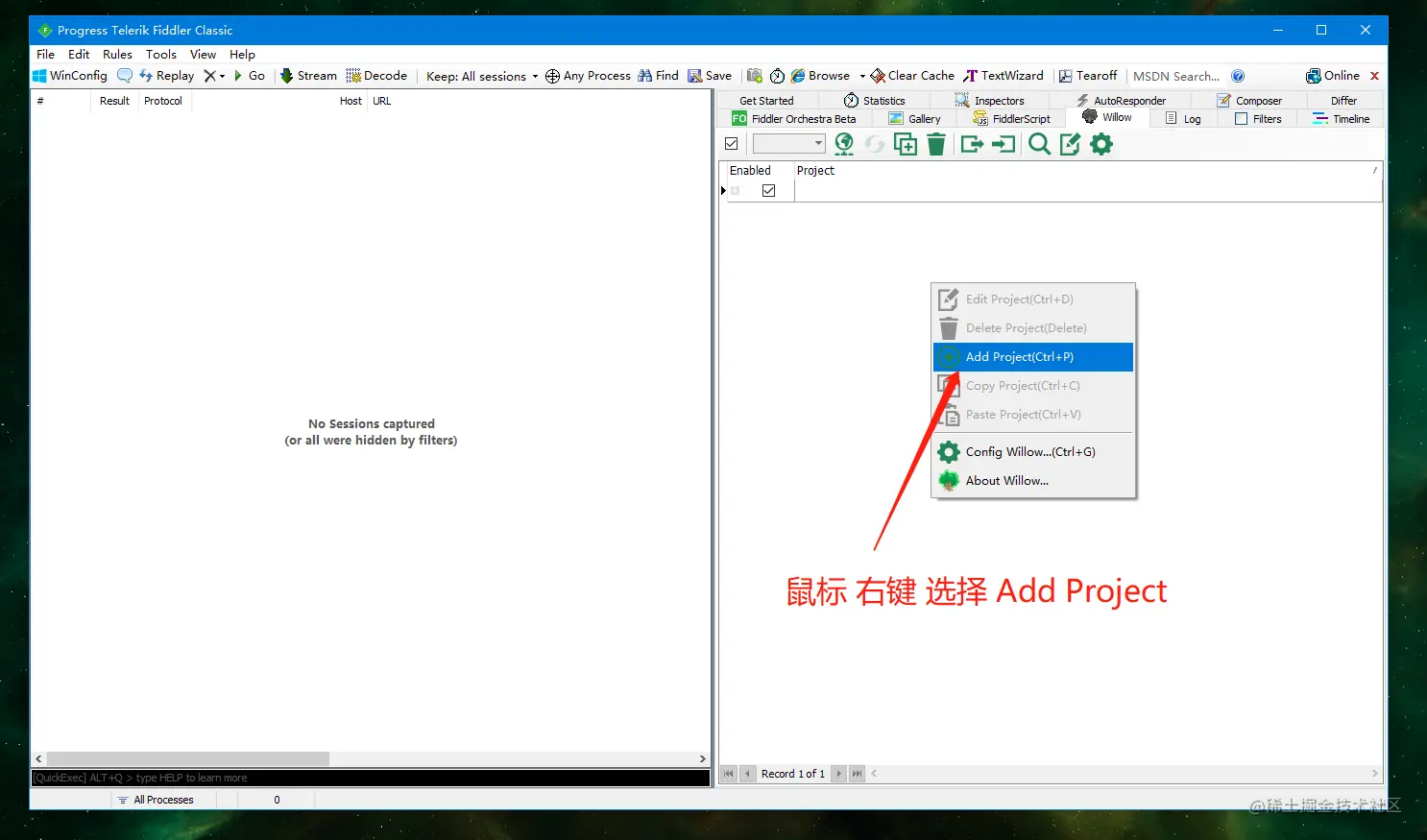
Task: Click Browse in the toolbar
Action: (820, 76)
